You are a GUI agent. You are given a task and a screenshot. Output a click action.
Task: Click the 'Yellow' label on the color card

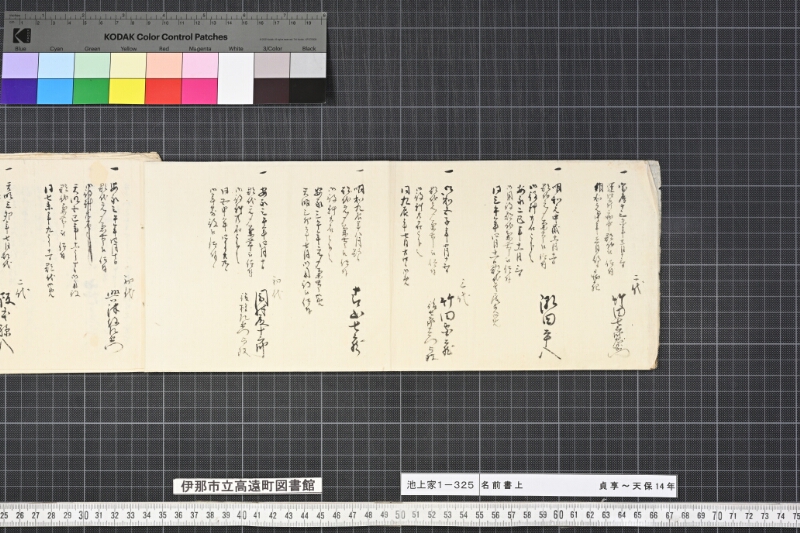129,49
